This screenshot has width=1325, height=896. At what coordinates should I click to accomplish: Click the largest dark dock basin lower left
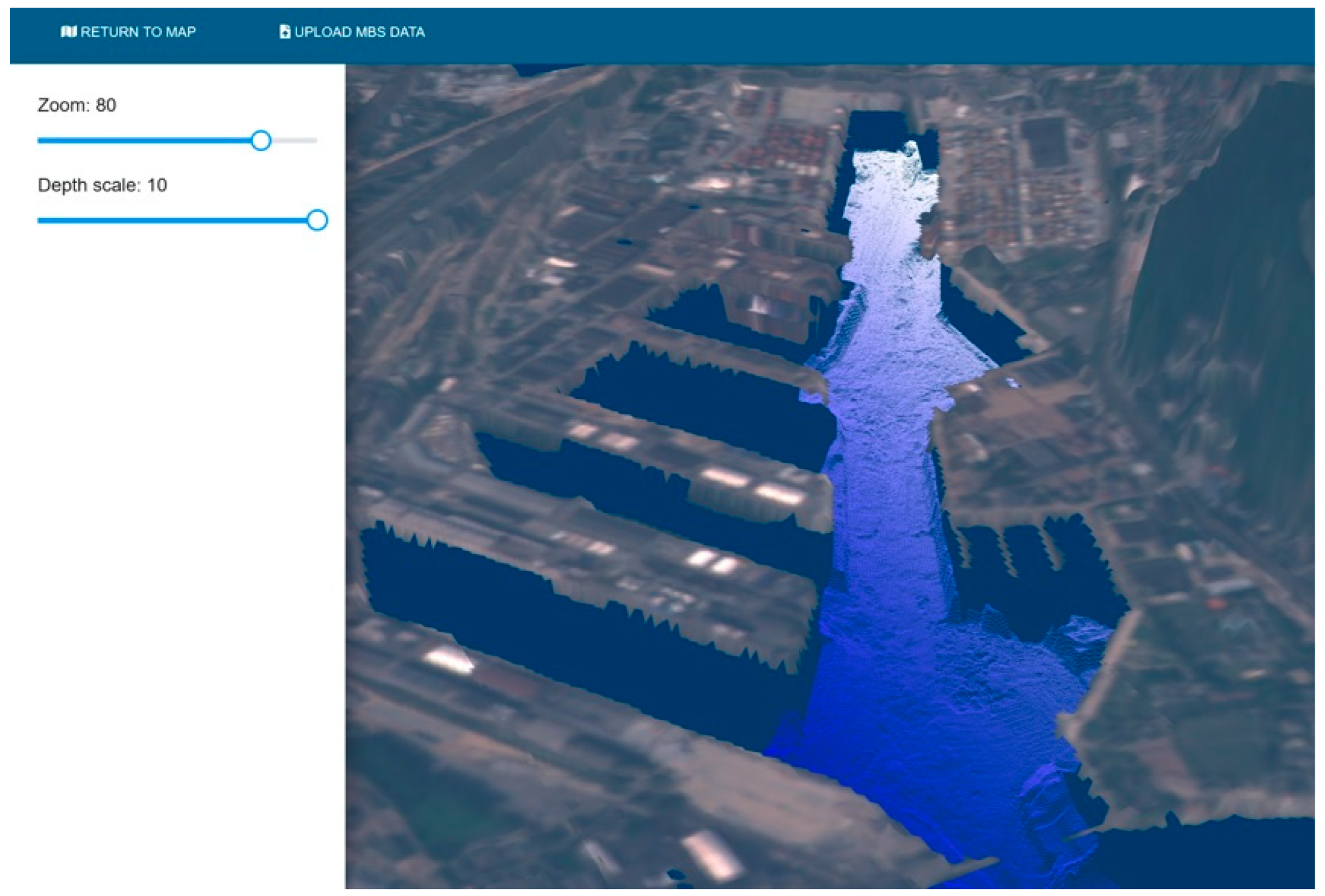pos(570,644)
